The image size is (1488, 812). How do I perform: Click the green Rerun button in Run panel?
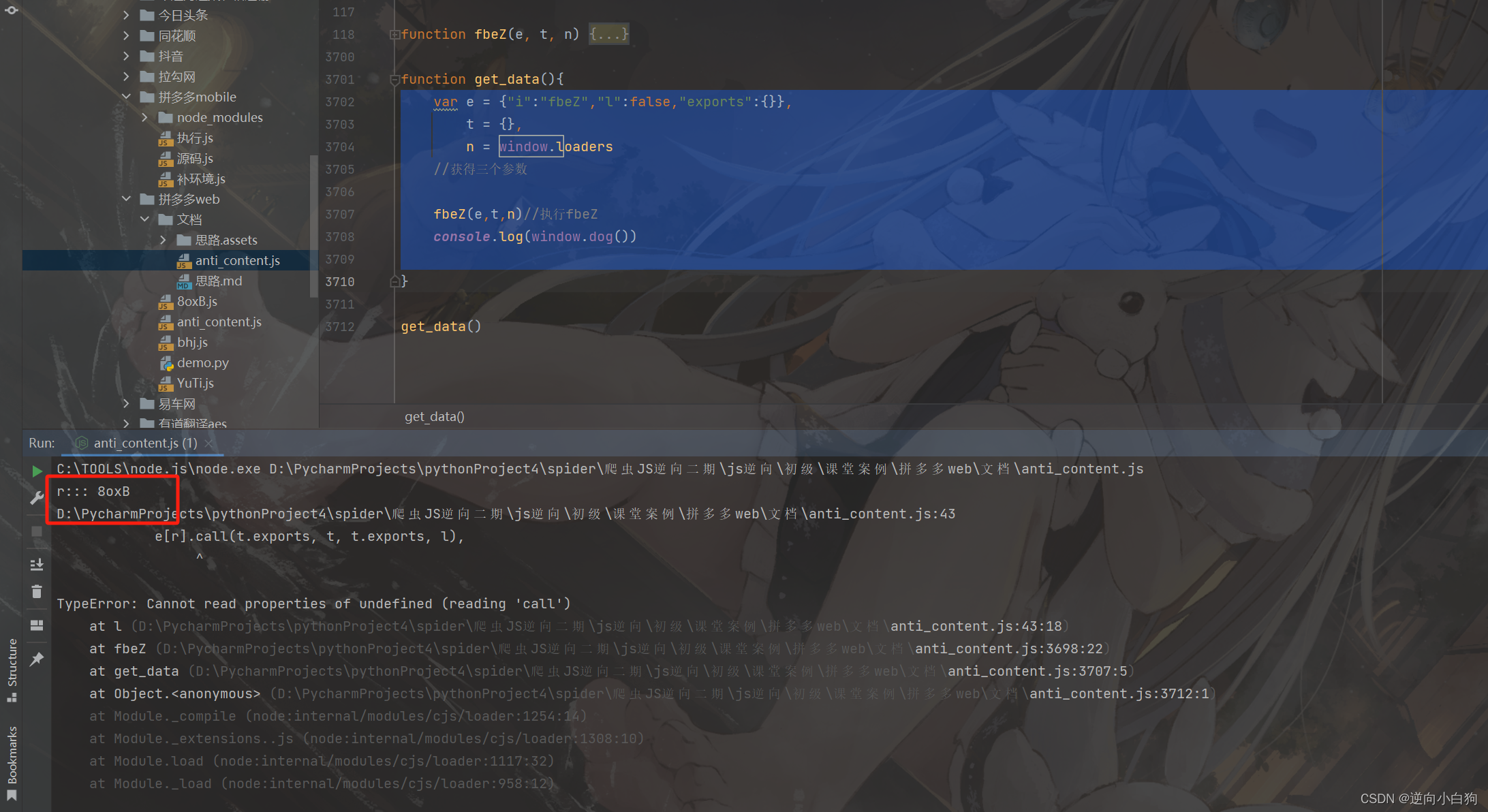37,471
